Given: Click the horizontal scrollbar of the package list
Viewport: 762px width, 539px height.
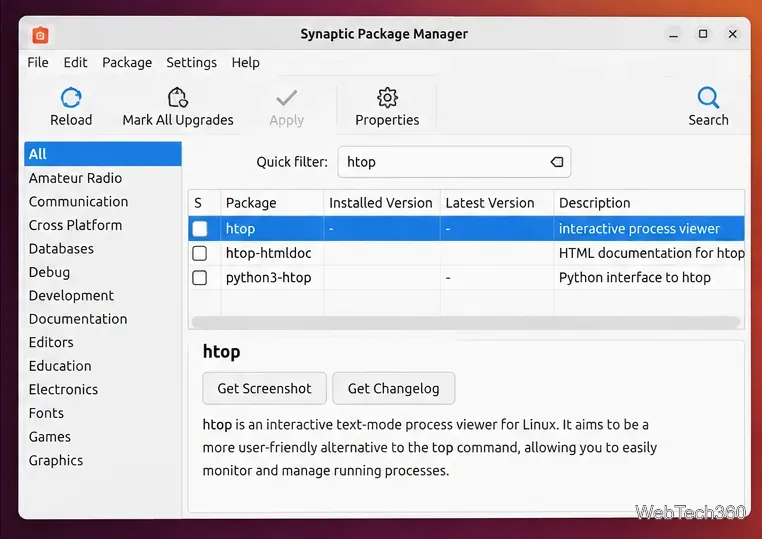Looking at the screenshot, I should click(x=466, y=322).
